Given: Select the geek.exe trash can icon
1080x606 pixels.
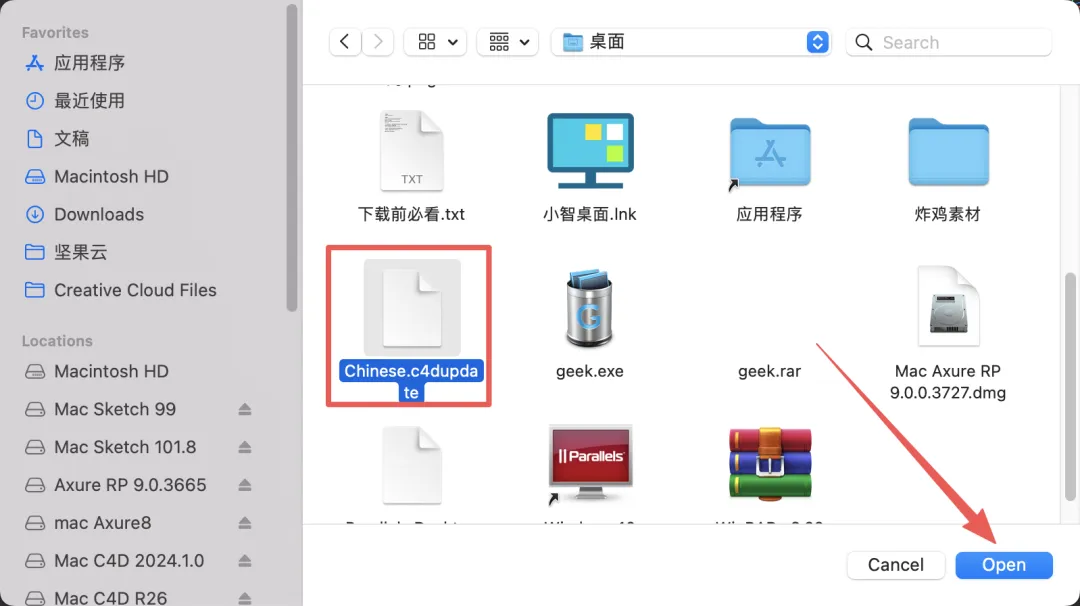Looking at the screenshot, I should 590,308.
